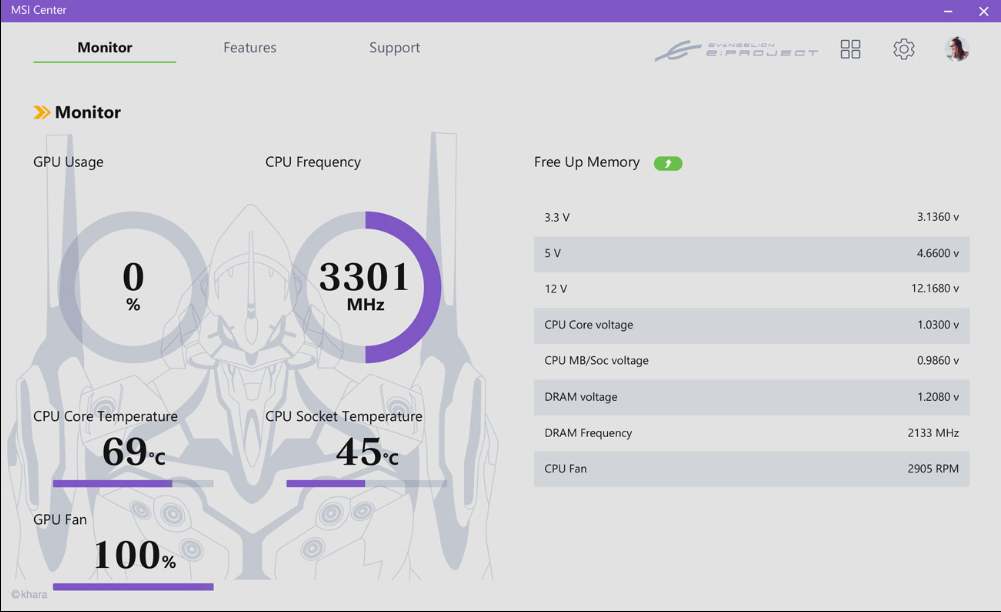Select the DRAM Frequency row
Viewport: 1001px width, 612px height.
(x=751, y=433)
